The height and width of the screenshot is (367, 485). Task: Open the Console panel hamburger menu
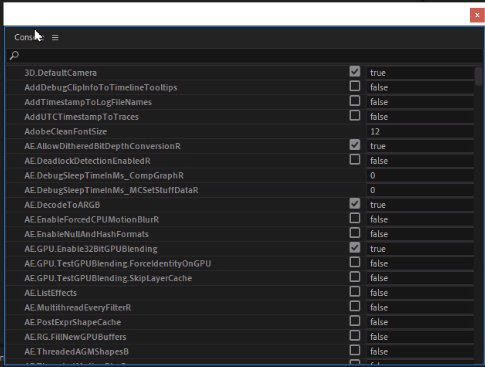pyautogui.click(x=55, y=37)
